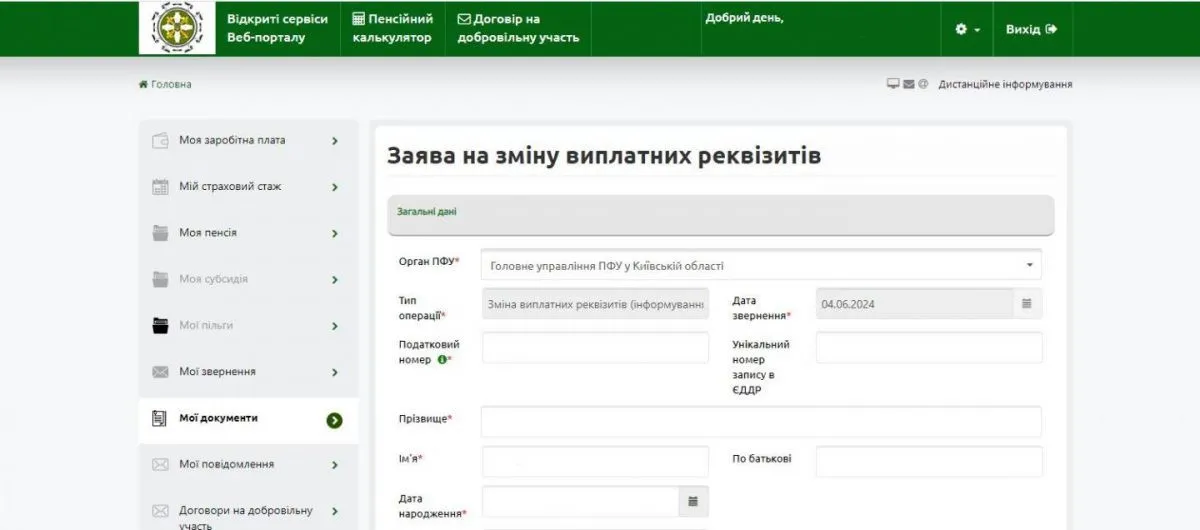This screenshot has width=1200, height=530.
Task: Open calendar icon for Дата народження
Action: pyautogui.click(x=693, y=501)
